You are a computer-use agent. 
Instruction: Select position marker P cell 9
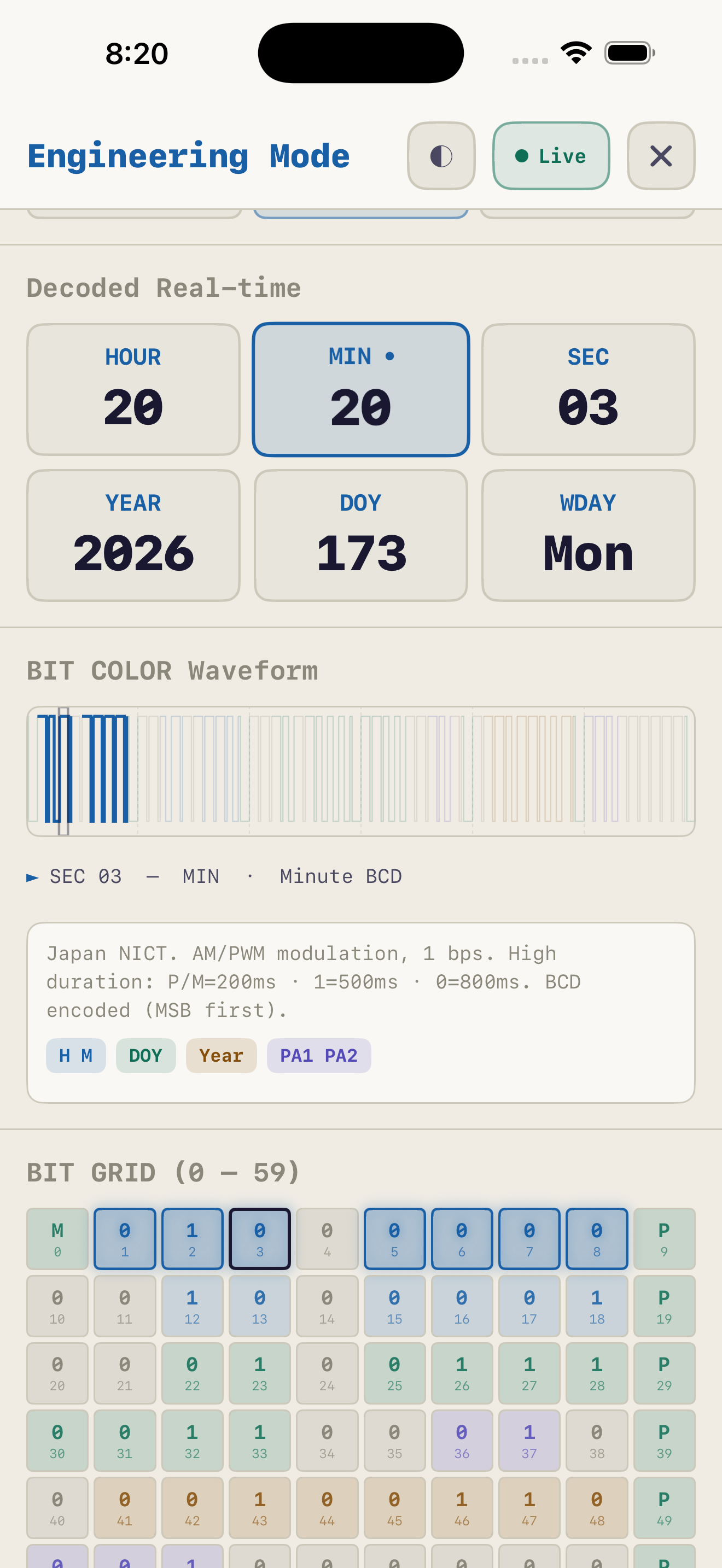click(x=664, y=1239)
